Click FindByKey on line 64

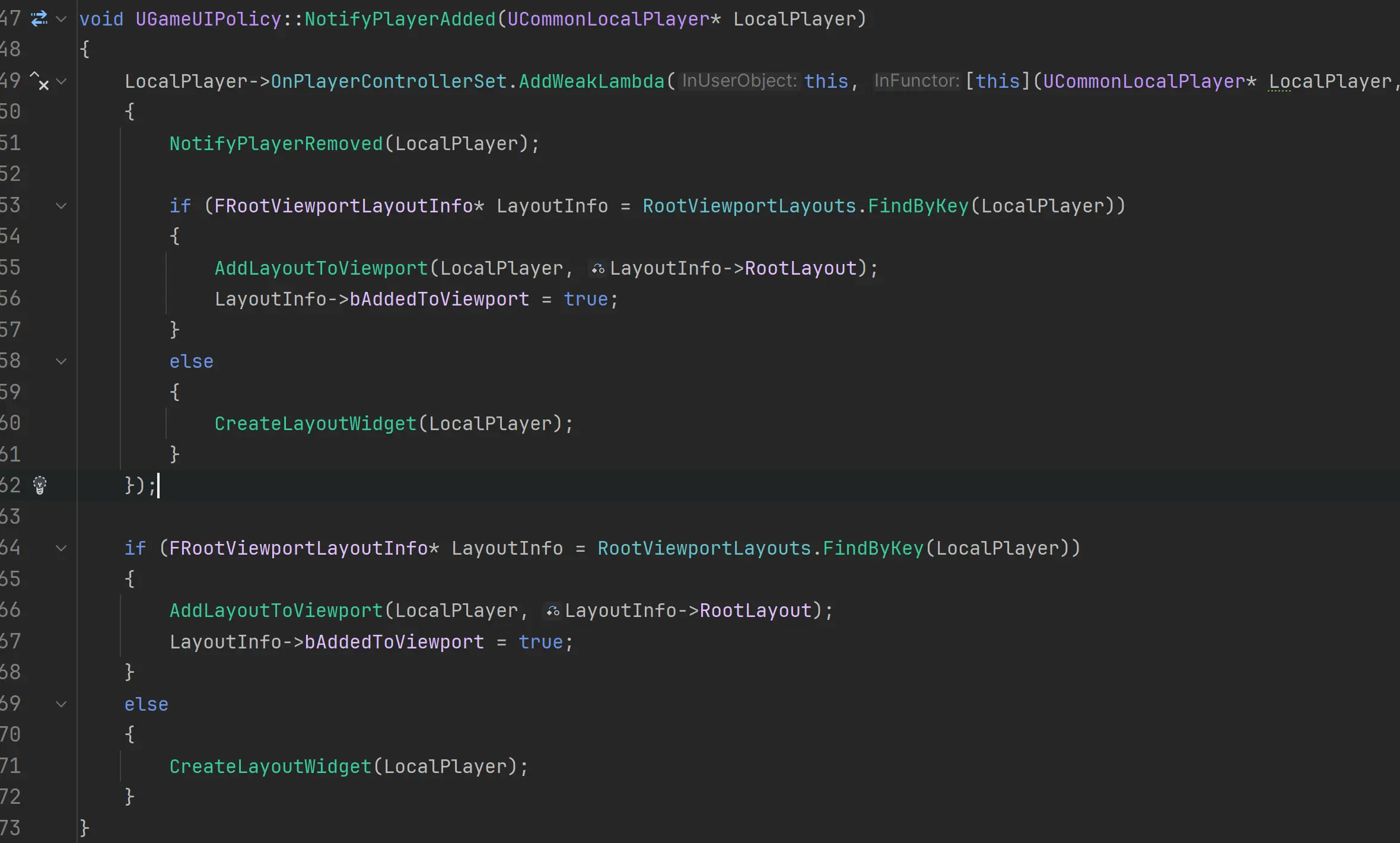(873, 548)
